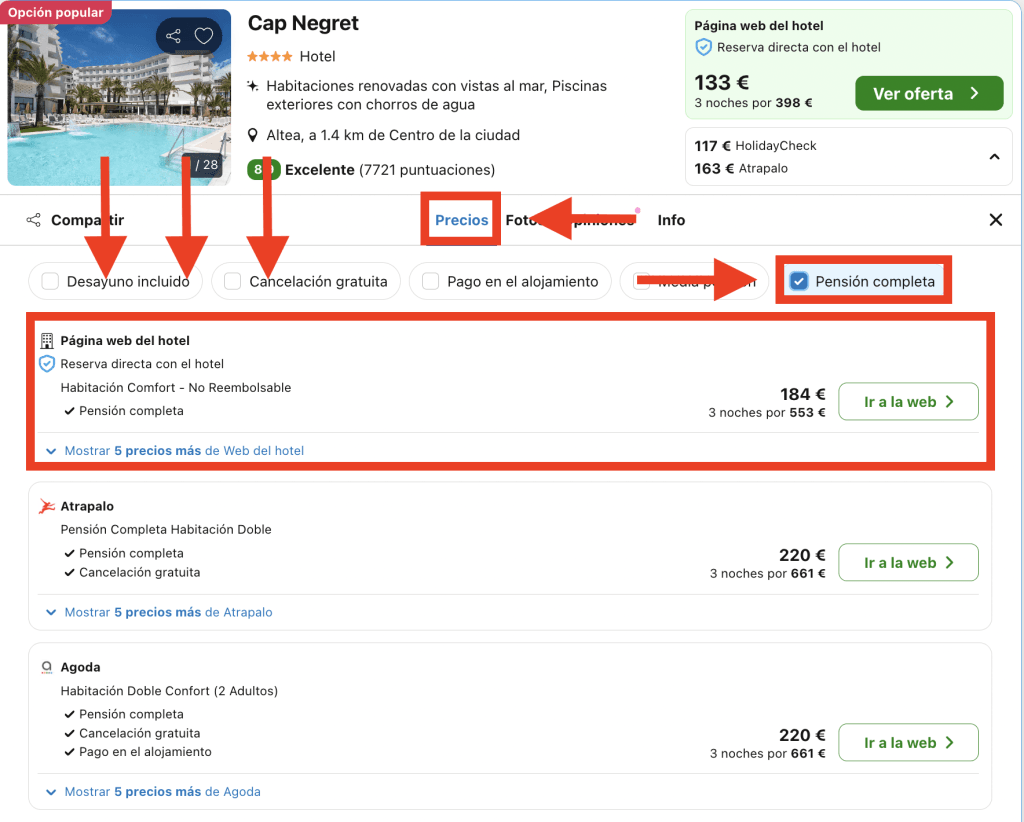Click the hotel building icon for Página web
This screenshot has width=1024, height=822.
click(x=47, y=341)
